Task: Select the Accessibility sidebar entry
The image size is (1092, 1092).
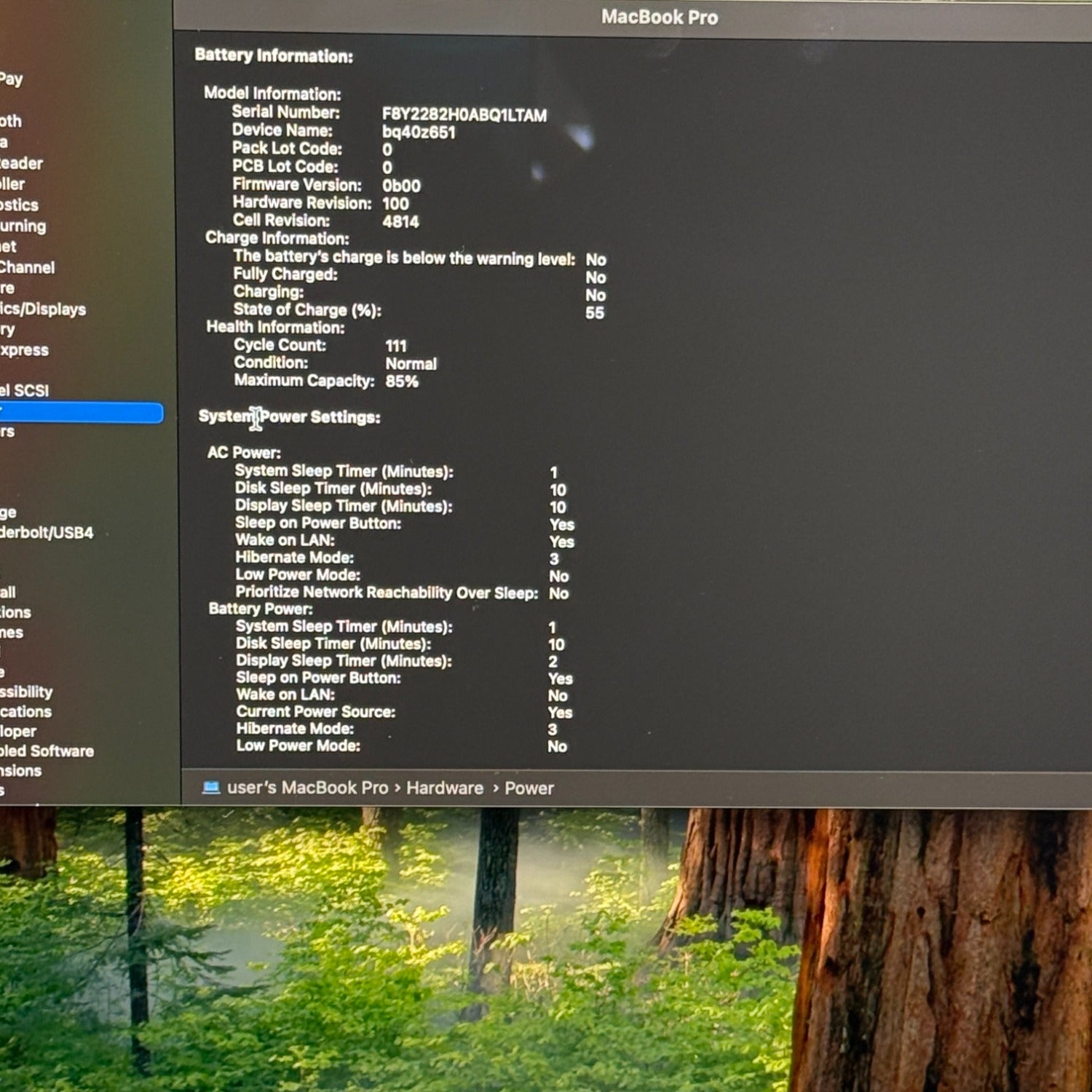Action: [27, 692]
